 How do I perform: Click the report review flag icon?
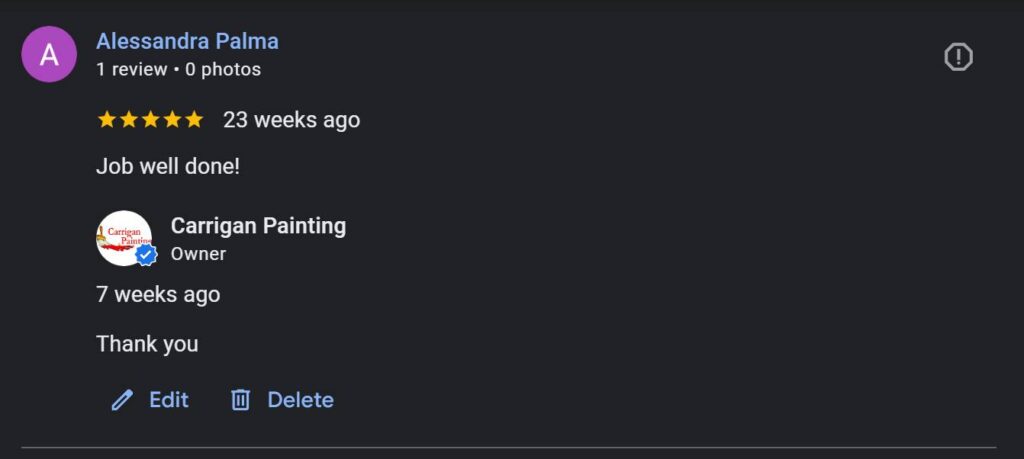[958, 57]
